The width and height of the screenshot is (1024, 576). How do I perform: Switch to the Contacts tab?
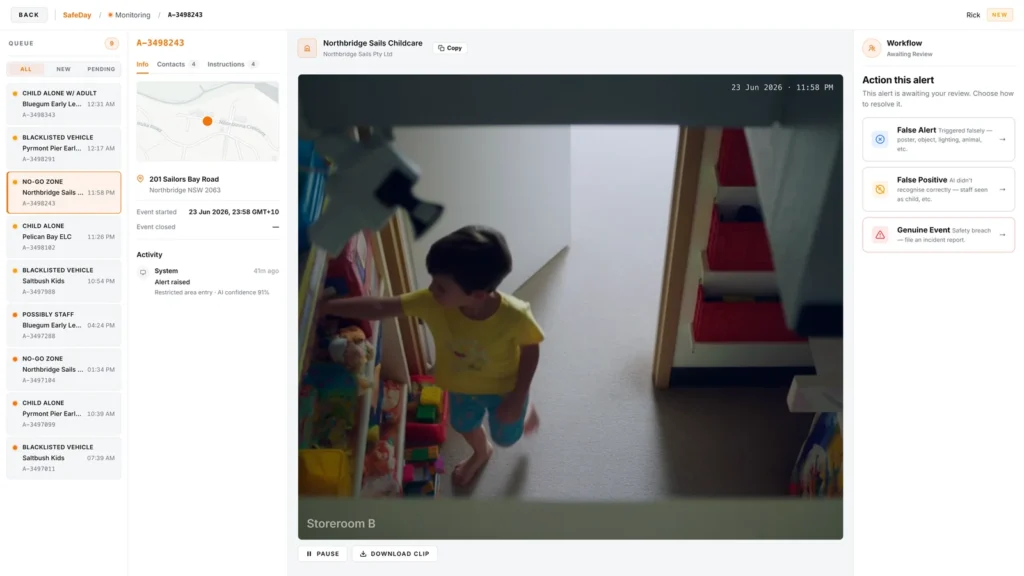(x=177, y=65)
